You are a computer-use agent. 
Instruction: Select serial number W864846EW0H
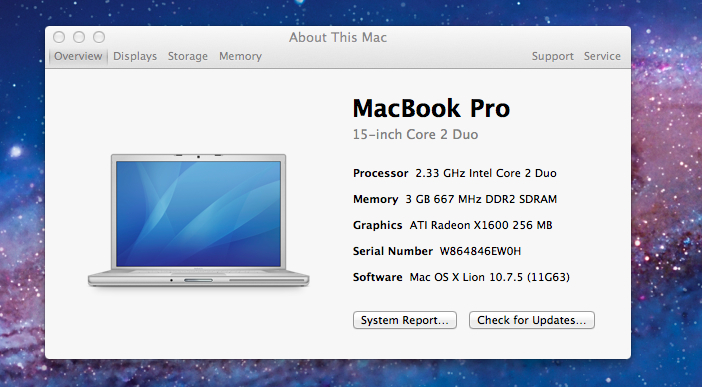click(x=480, y=251)
